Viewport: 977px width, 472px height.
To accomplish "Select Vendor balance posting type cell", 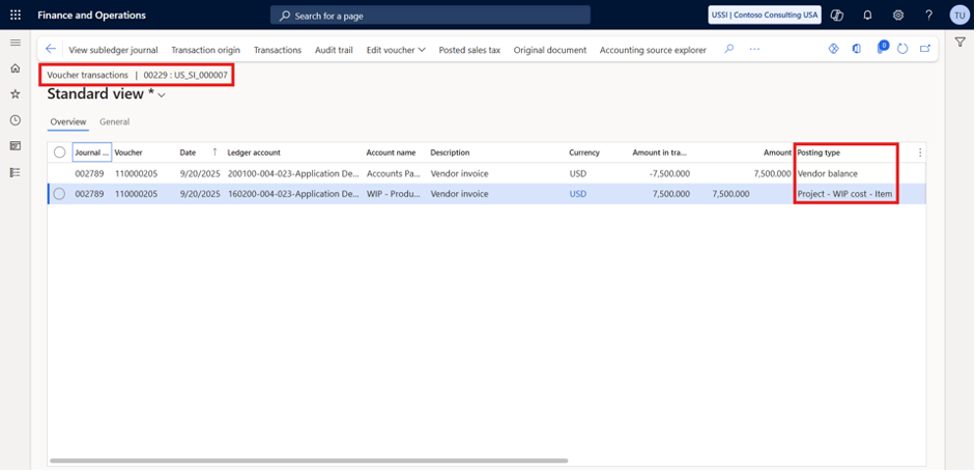I will tap(827, 174).
